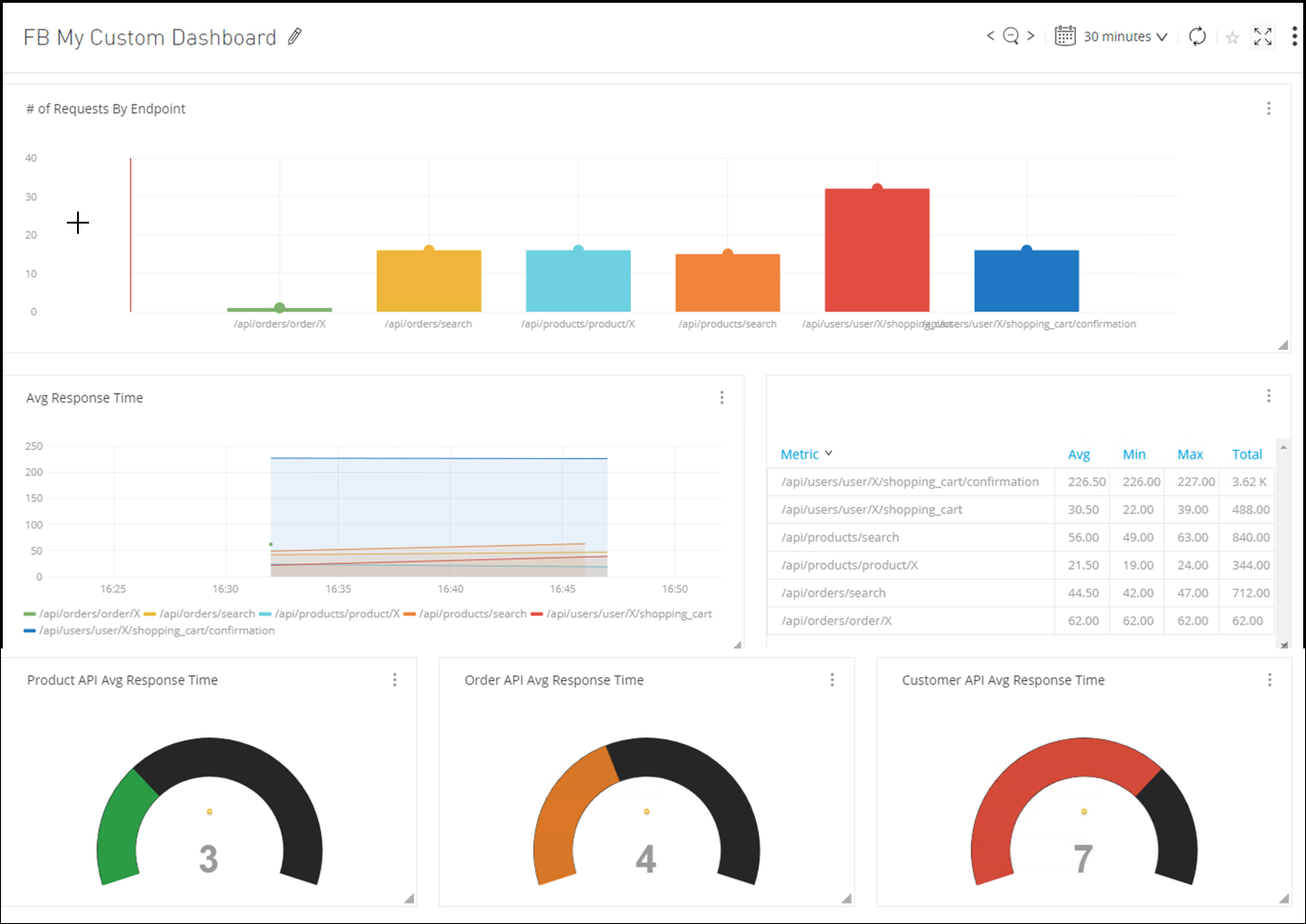The width and height of the screenshot is (1306, 924).
Task: Click the zoom out magnifier icon
Action: tap(1011, 36)
